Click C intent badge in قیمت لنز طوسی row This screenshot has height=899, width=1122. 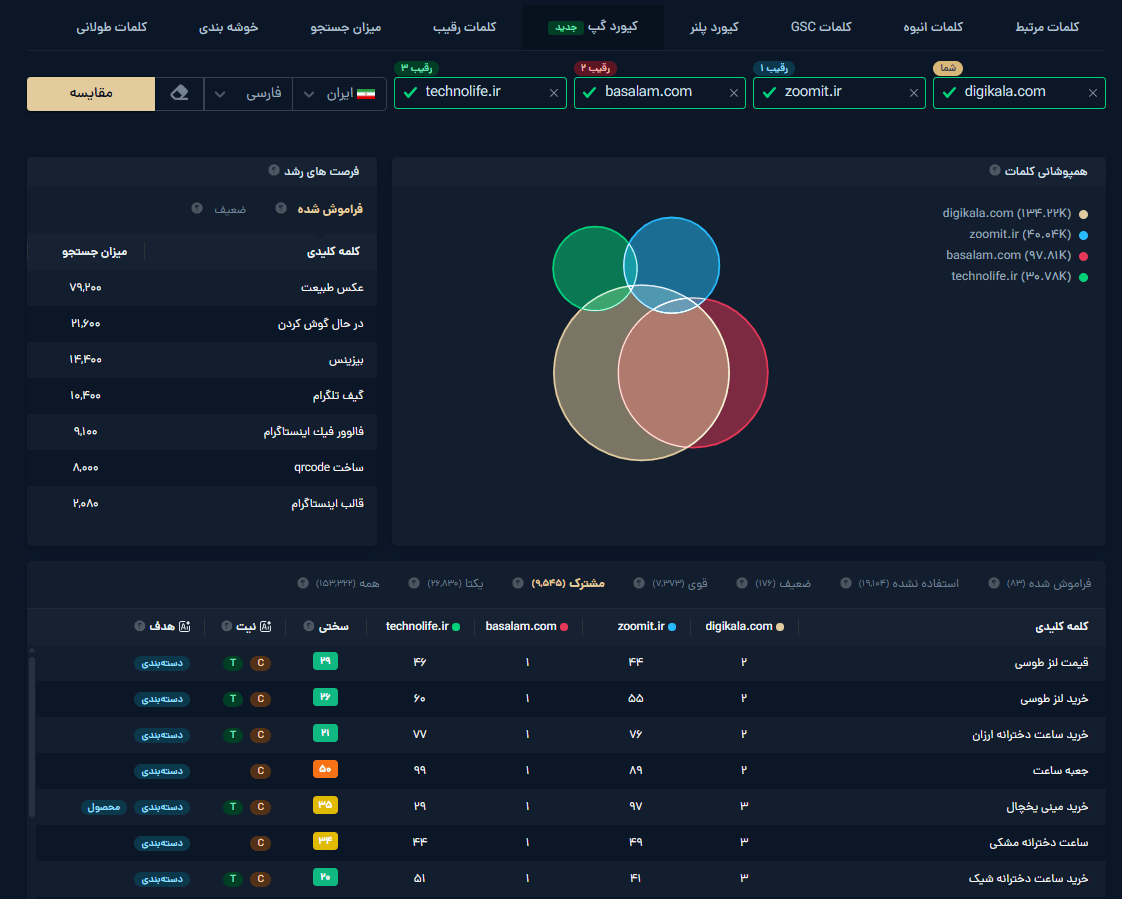[260, 663]
